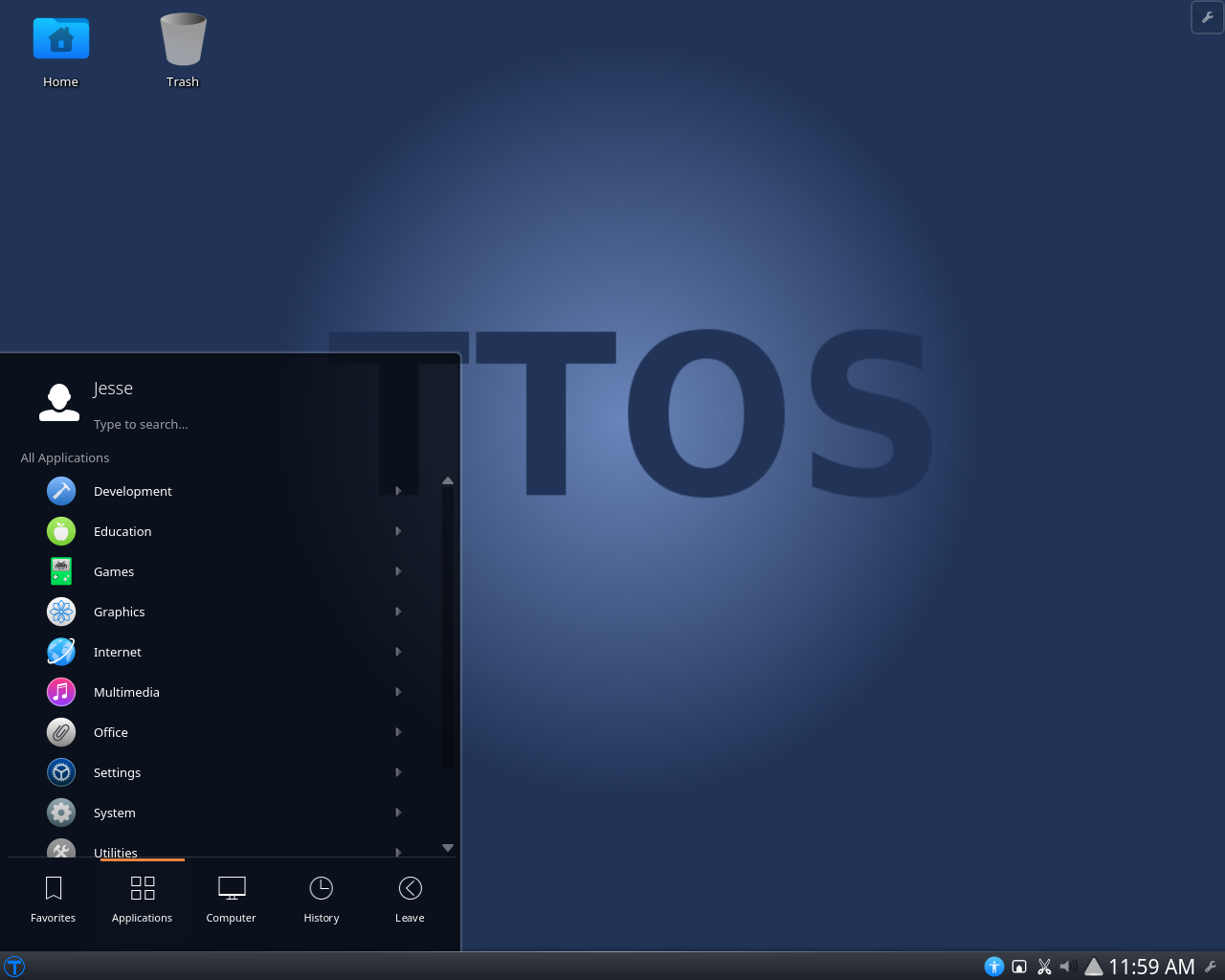Open the 11:59 AM clock
The width and height of the screenshot is (1225, 980).
(x=1151, y=967)
